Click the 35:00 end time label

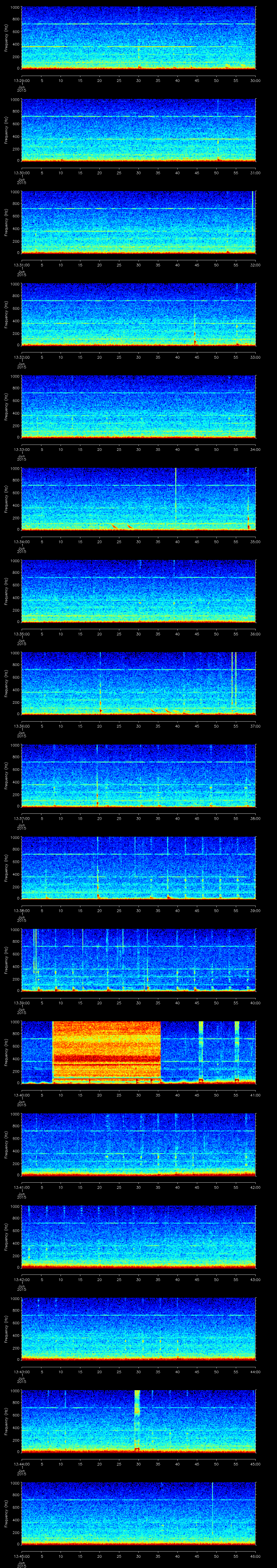tap(255, 542)
